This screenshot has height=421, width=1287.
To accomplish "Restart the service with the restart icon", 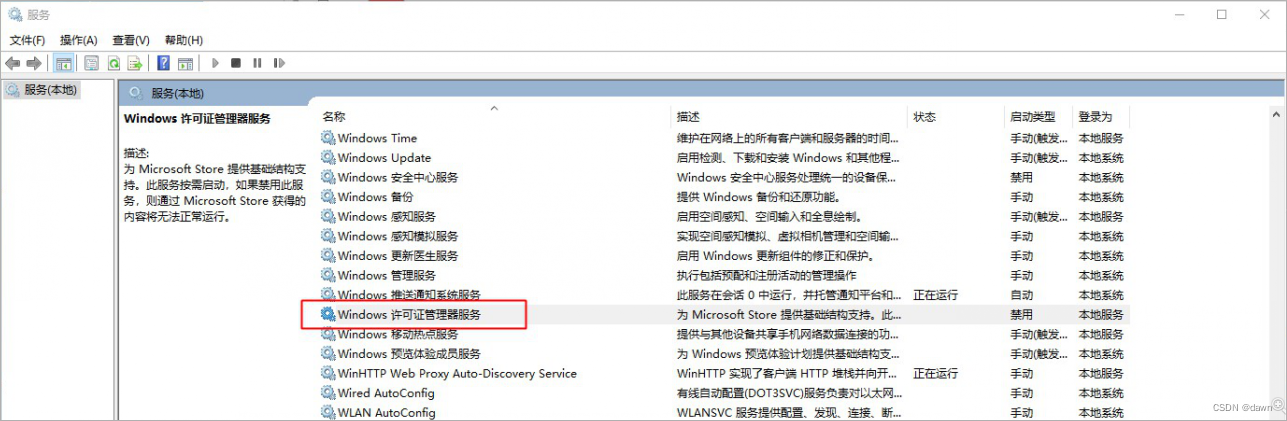I will point(279,63).
